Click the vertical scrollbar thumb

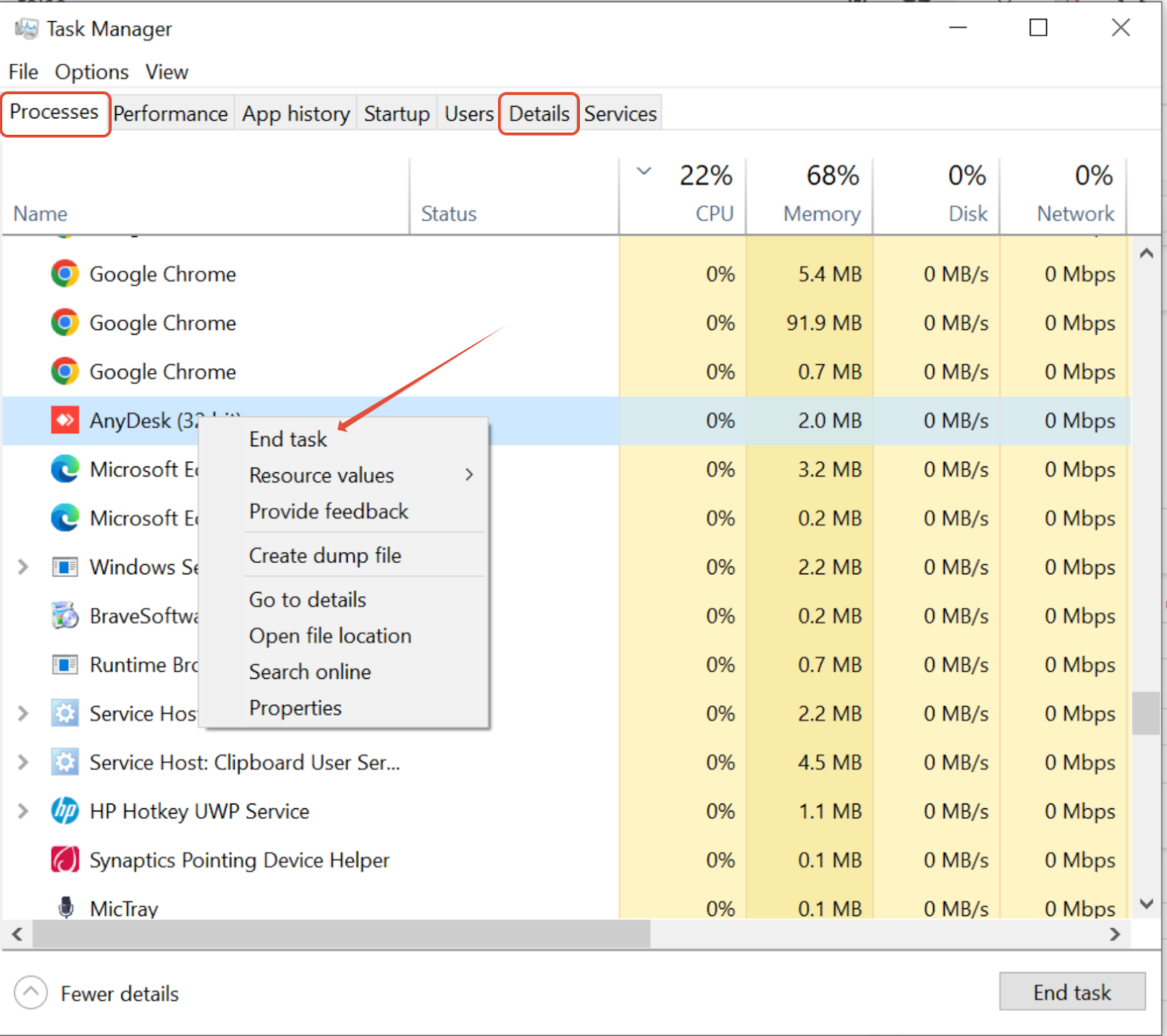click(1146, 713)
